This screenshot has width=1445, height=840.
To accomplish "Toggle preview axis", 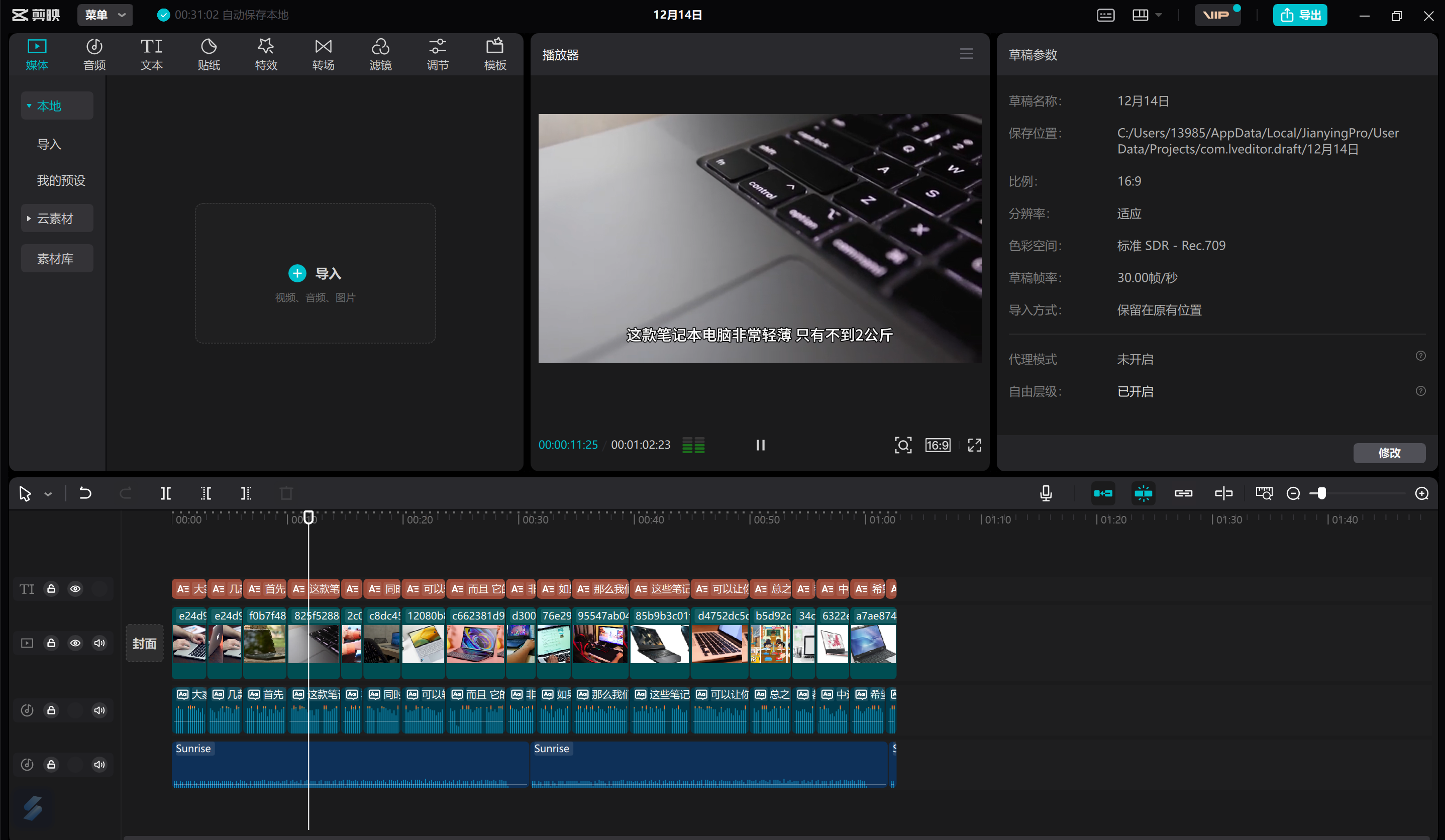I will [x=1223, y=493].
